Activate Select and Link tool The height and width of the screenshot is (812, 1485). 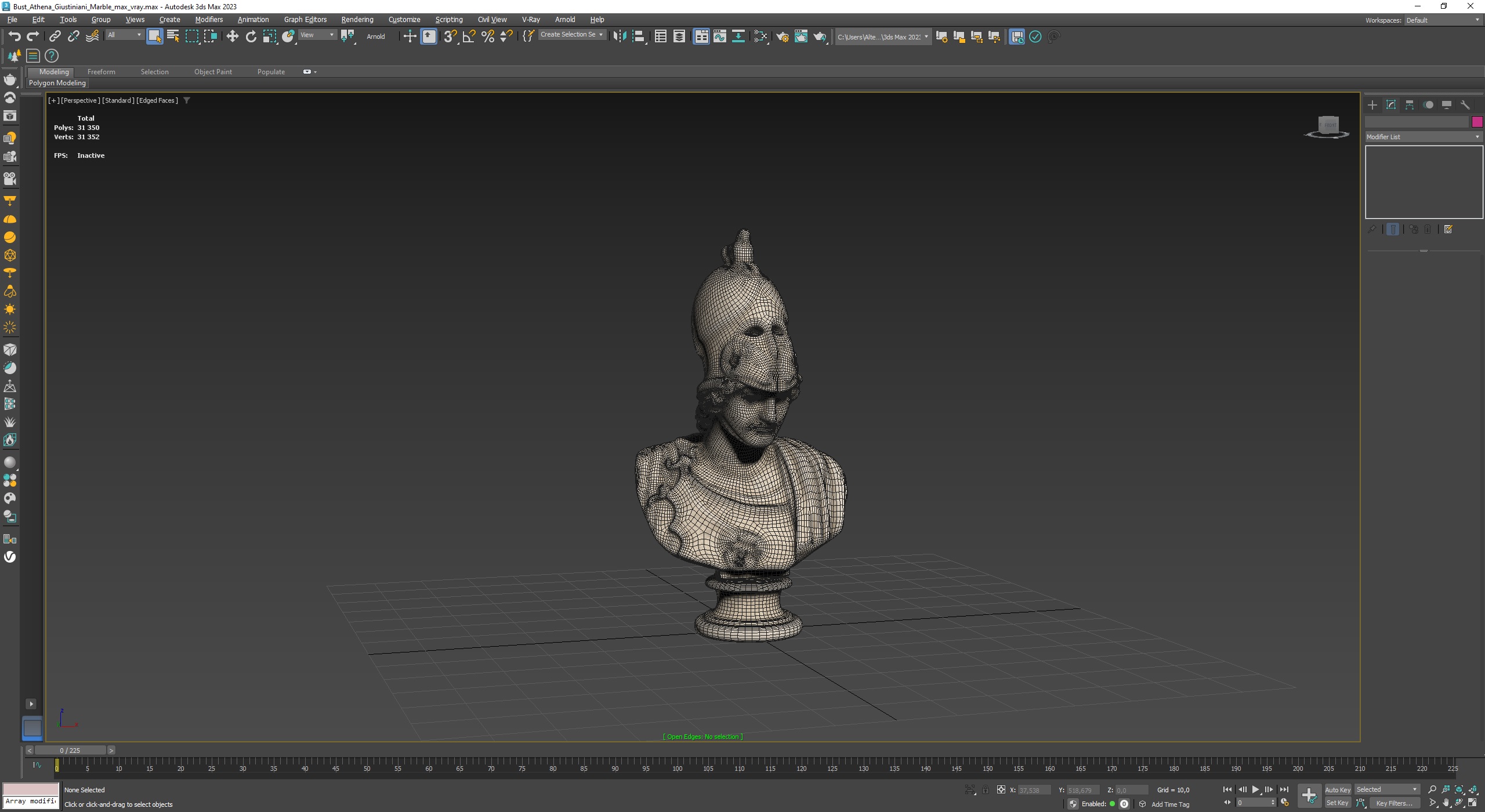click(x=55, y=37)
